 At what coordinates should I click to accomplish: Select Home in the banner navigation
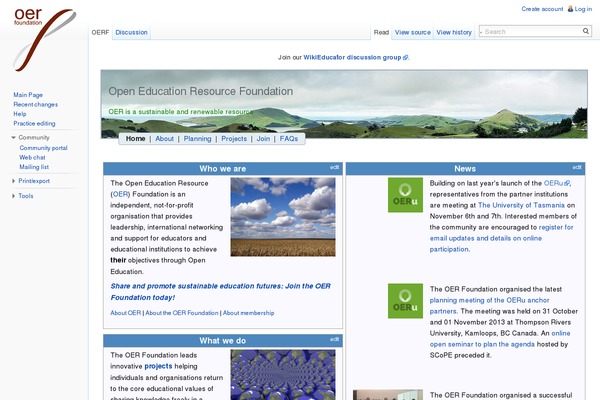pos(135,139)
